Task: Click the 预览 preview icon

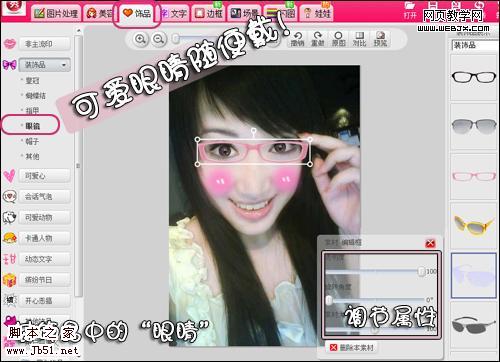Action: click(x=380, y=36)
